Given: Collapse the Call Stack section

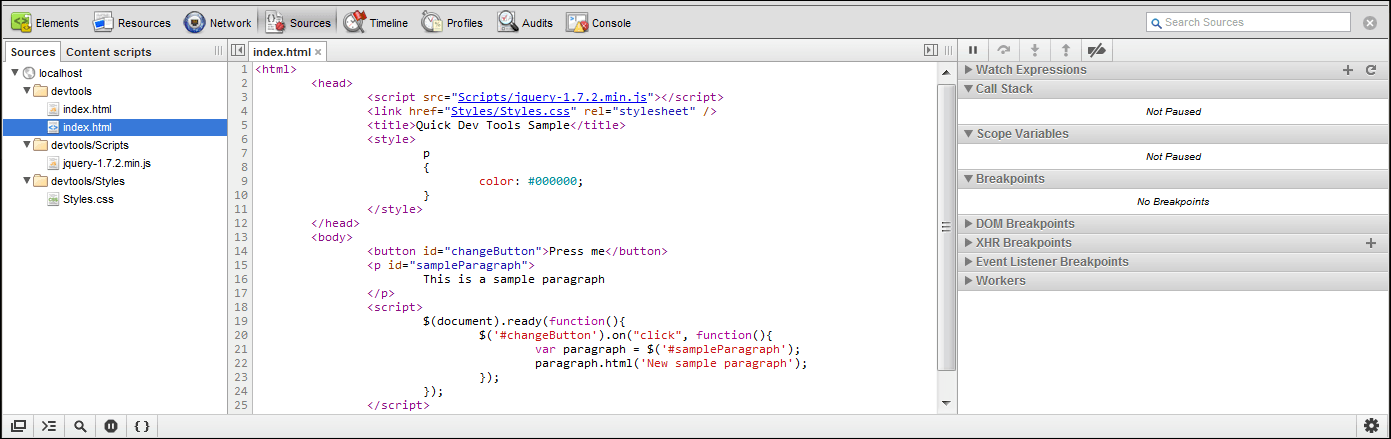Looking at the screenshot, I should [x=968, y=89].
